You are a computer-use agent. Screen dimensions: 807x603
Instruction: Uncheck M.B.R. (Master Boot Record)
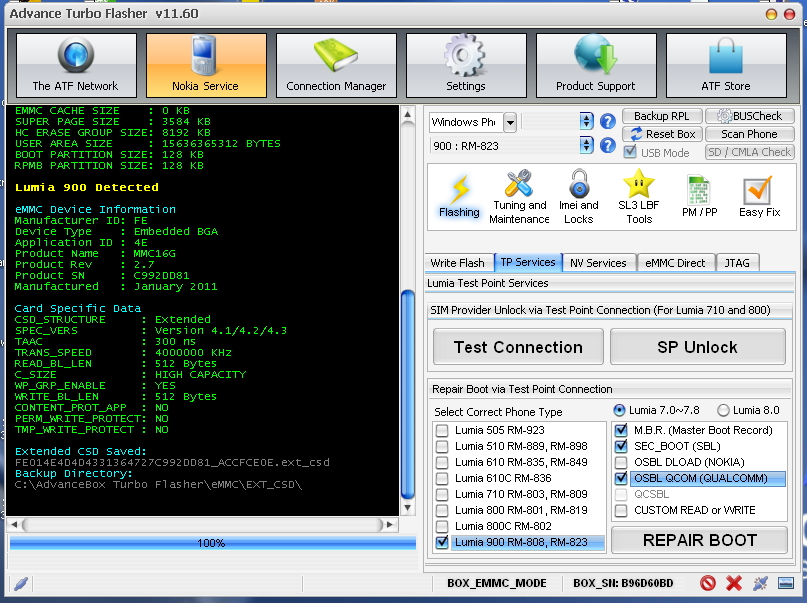point(621,430)
